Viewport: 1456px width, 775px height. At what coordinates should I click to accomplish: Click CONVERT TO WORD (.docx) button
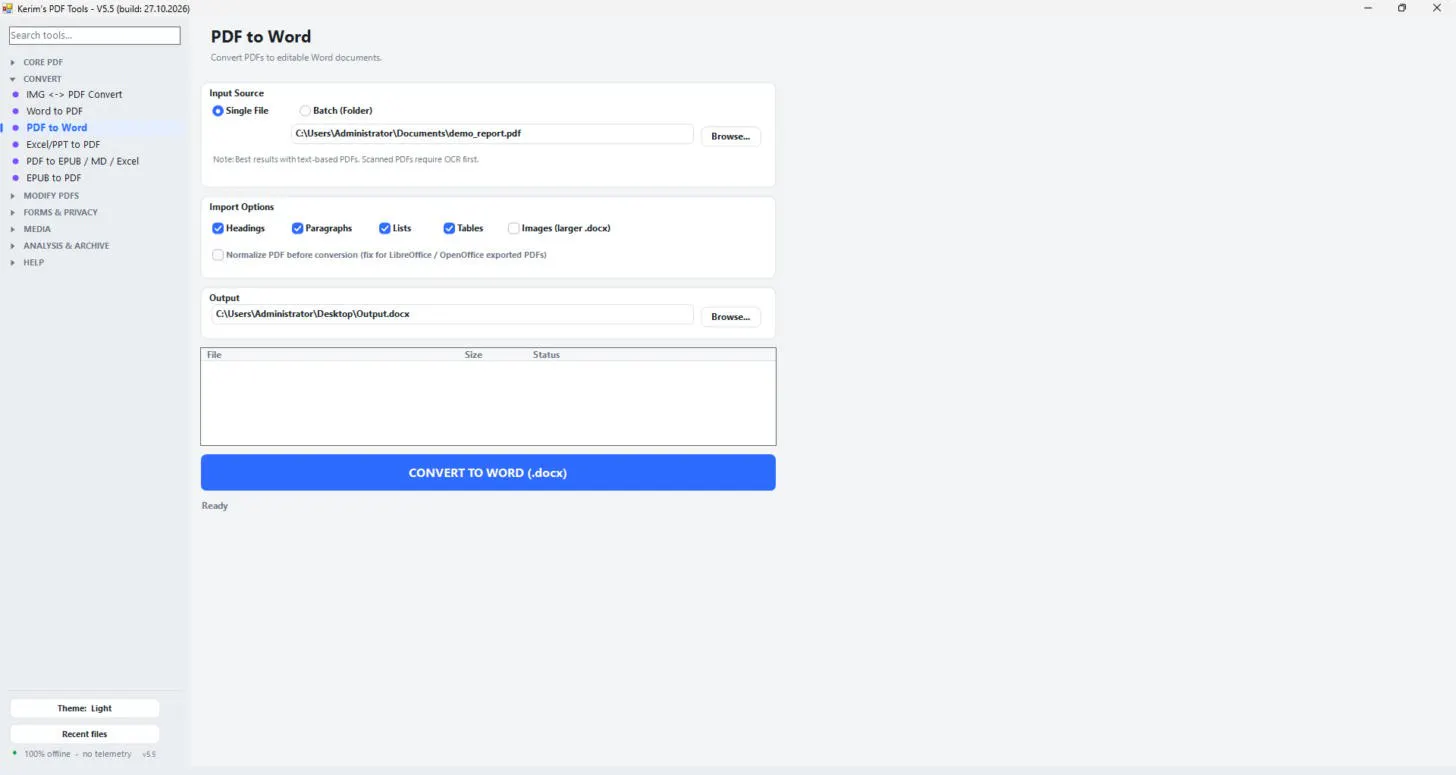488,473
